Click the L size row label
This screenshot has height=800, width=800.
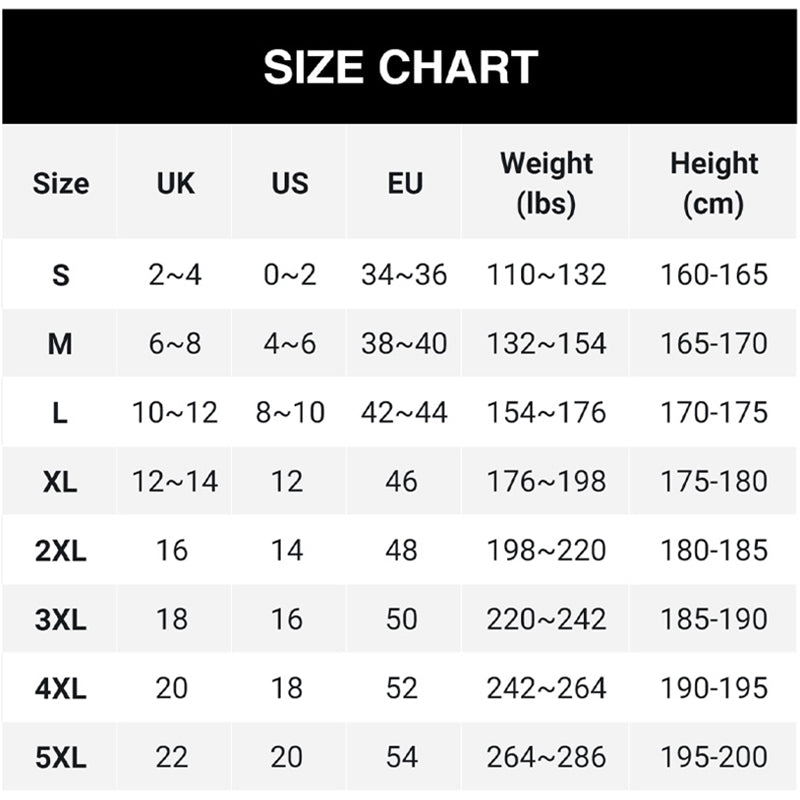click(60, 413)
